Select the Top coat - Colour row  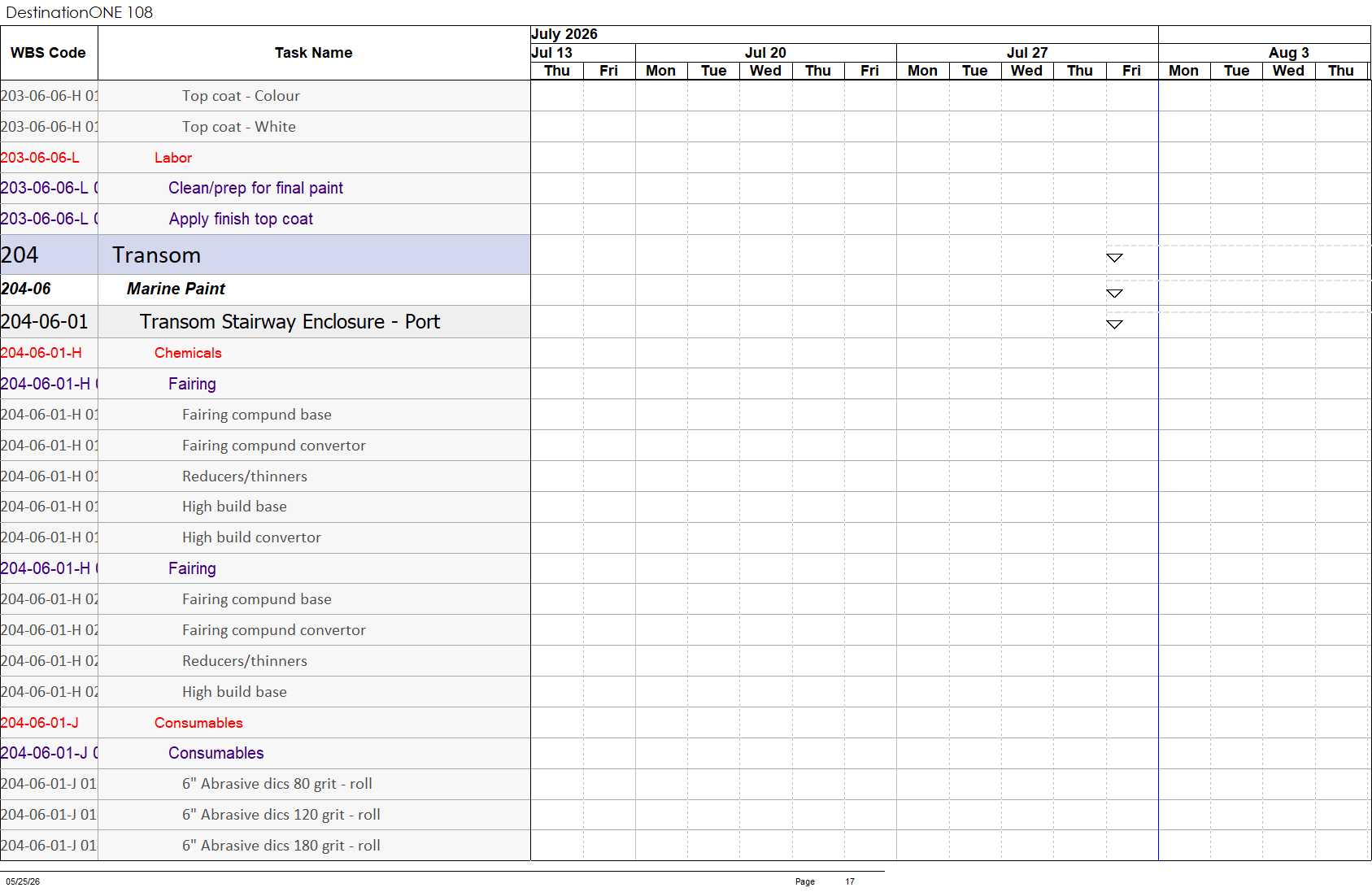pos(265,96)
